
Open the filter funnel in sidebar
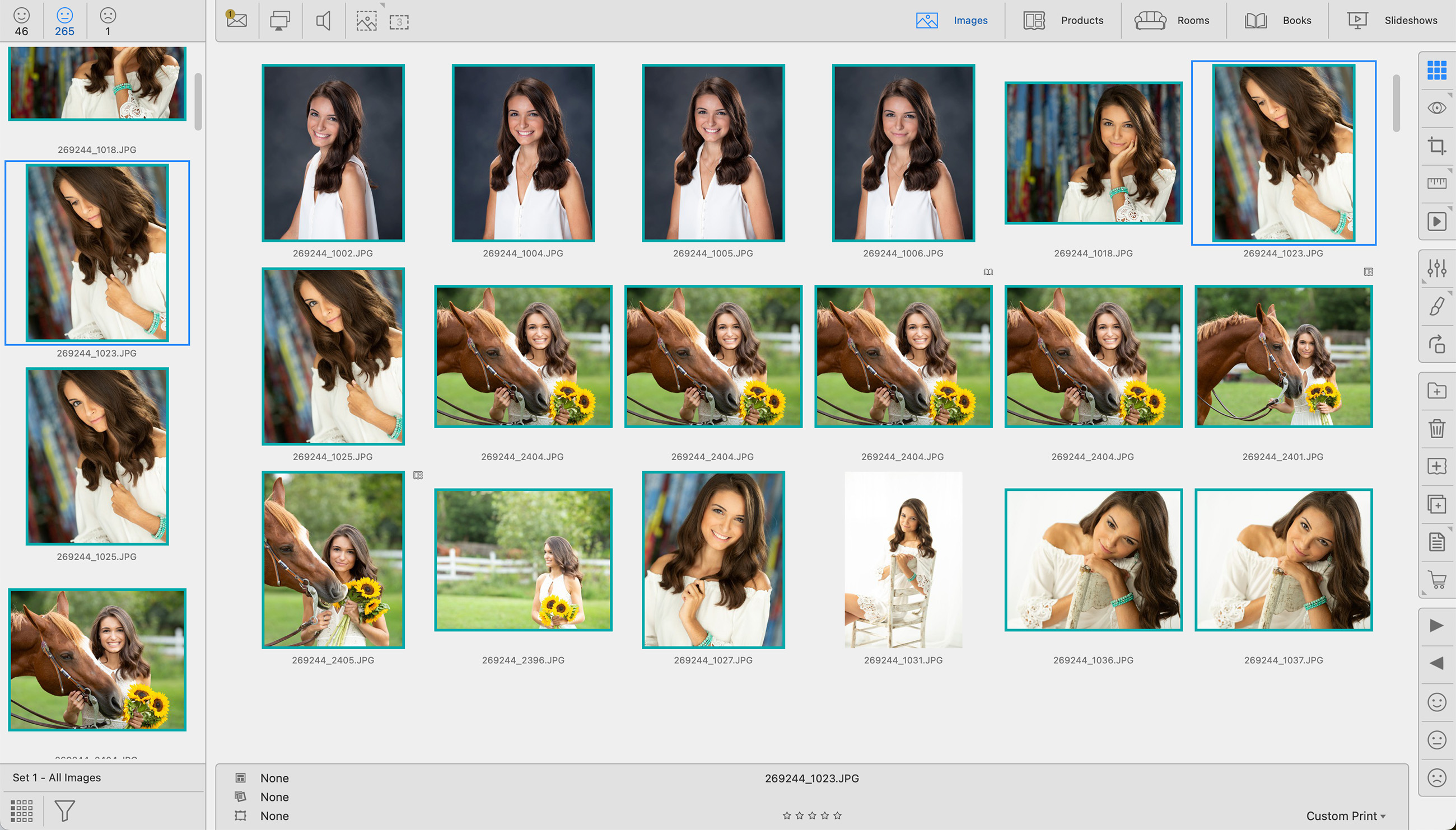[x=64, y=810]
